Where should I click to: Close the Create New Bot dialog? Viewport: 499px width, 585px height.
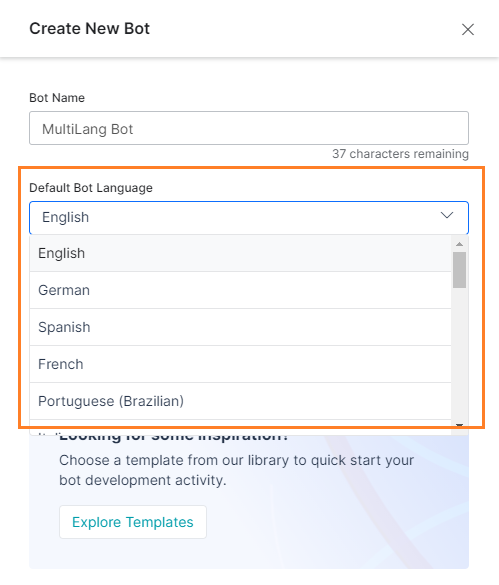468,29
